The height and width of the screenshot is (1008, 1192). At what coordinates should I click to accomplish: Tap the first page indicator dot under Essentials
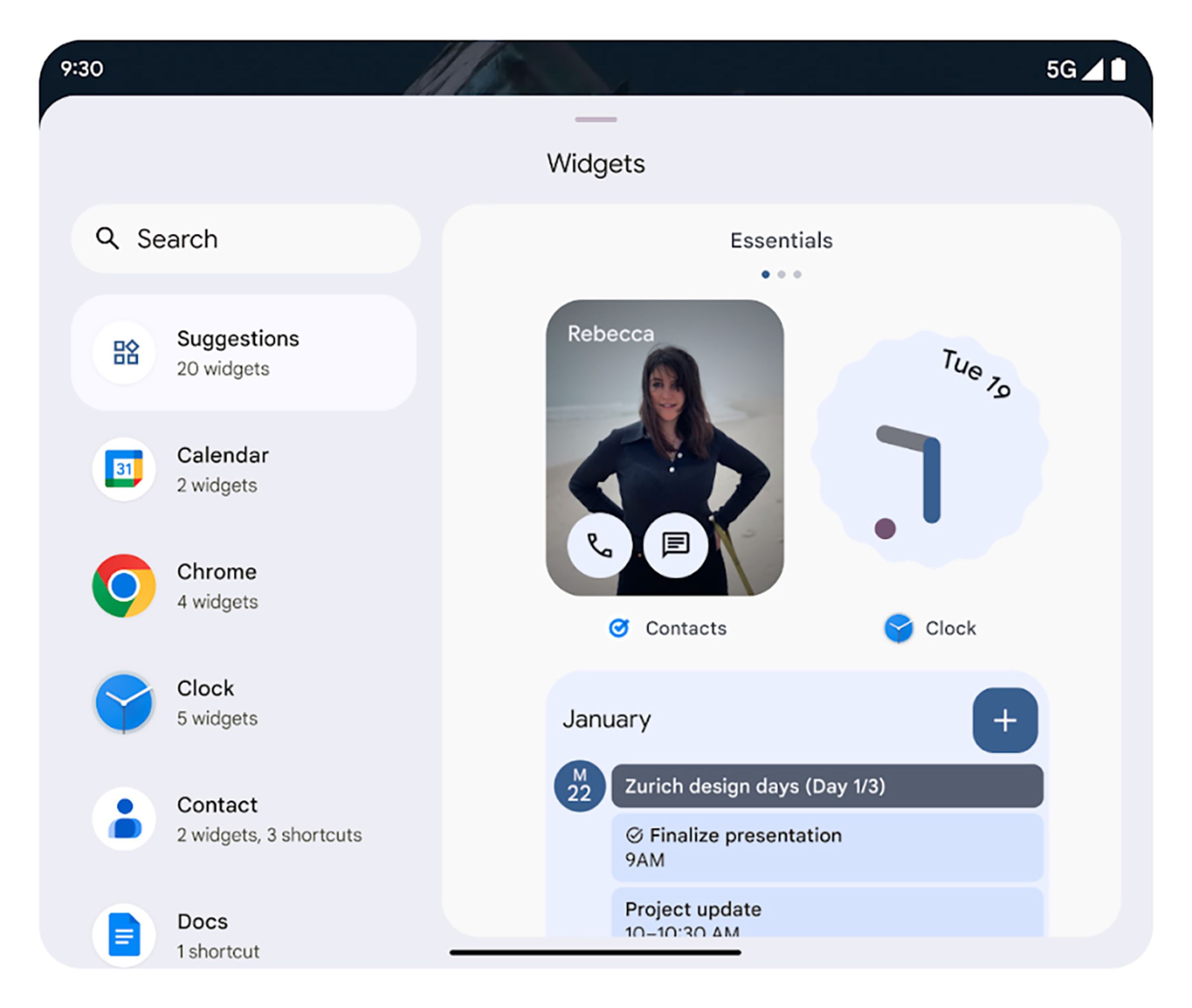[766, 274]
